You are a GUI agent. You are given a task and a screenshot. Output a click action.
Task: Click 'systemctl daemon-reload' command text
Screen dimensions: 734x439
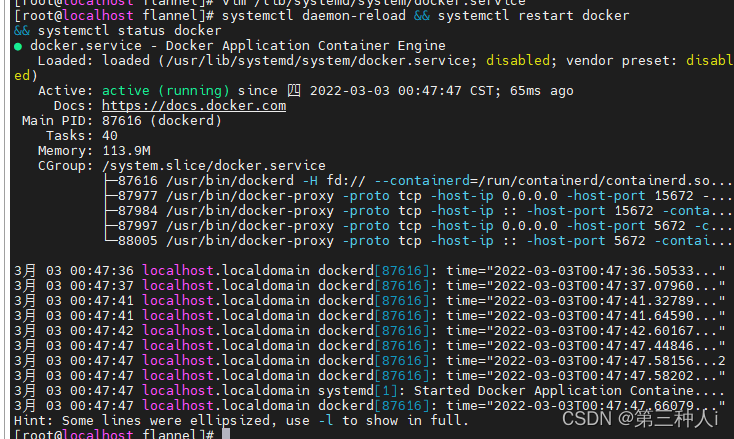click(x=314, y=15)
